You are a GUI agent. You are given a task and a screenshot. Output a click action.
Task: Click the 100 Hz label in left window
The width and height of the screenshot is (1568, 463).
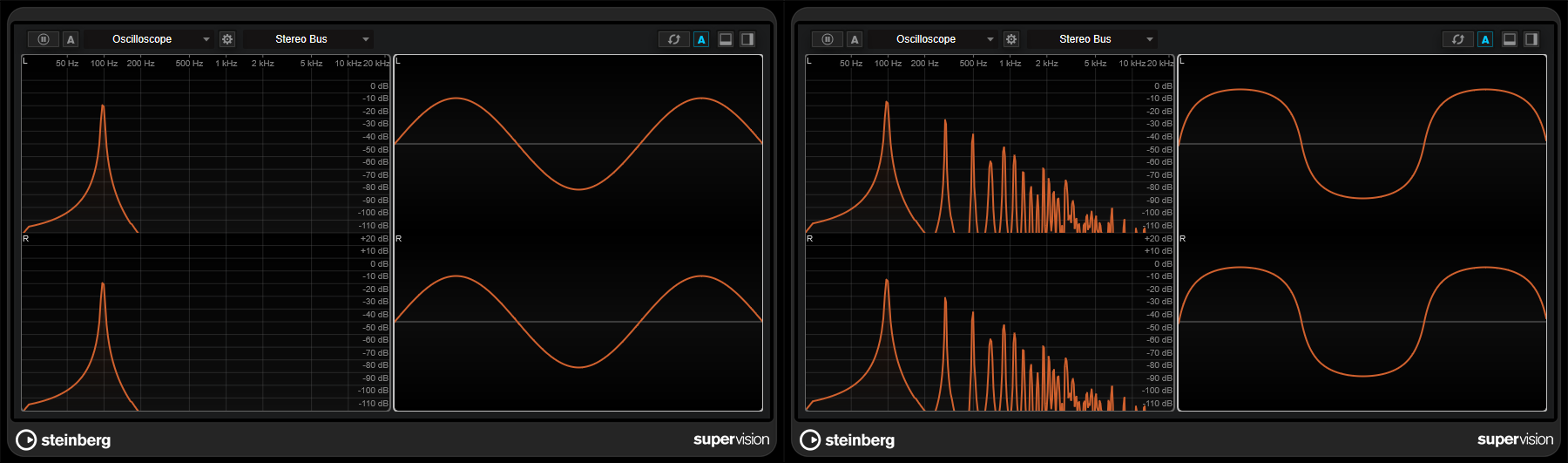click(104, 64)
